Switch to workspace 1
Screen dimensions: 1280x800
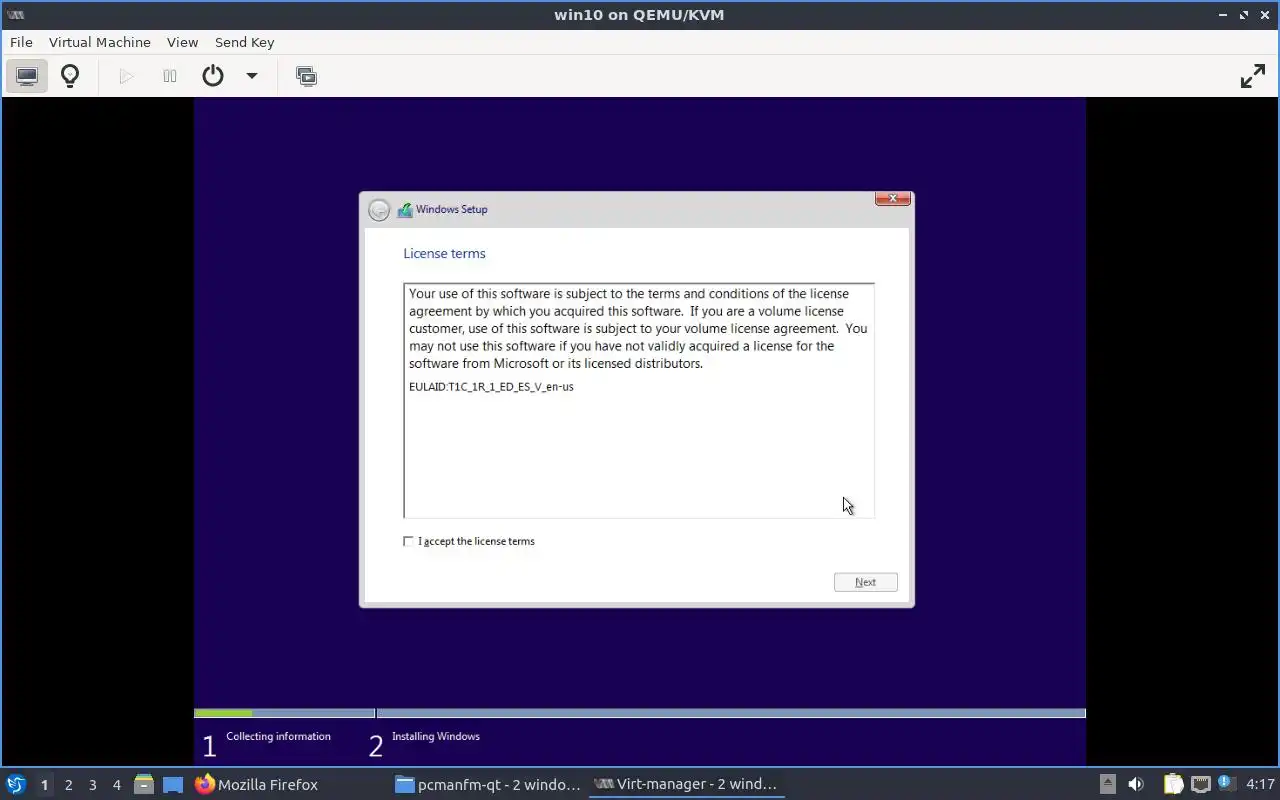coord(44,785)
